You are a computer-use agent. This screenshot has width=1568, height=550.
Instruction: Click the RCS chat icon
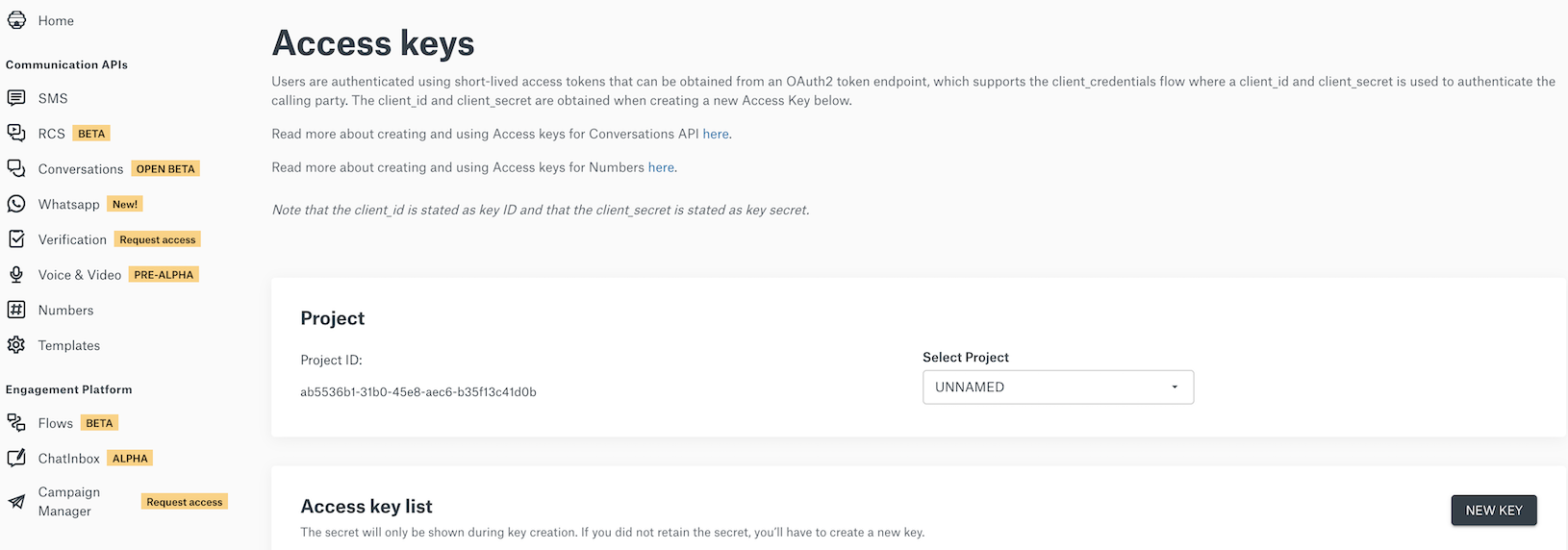(16, 133)
